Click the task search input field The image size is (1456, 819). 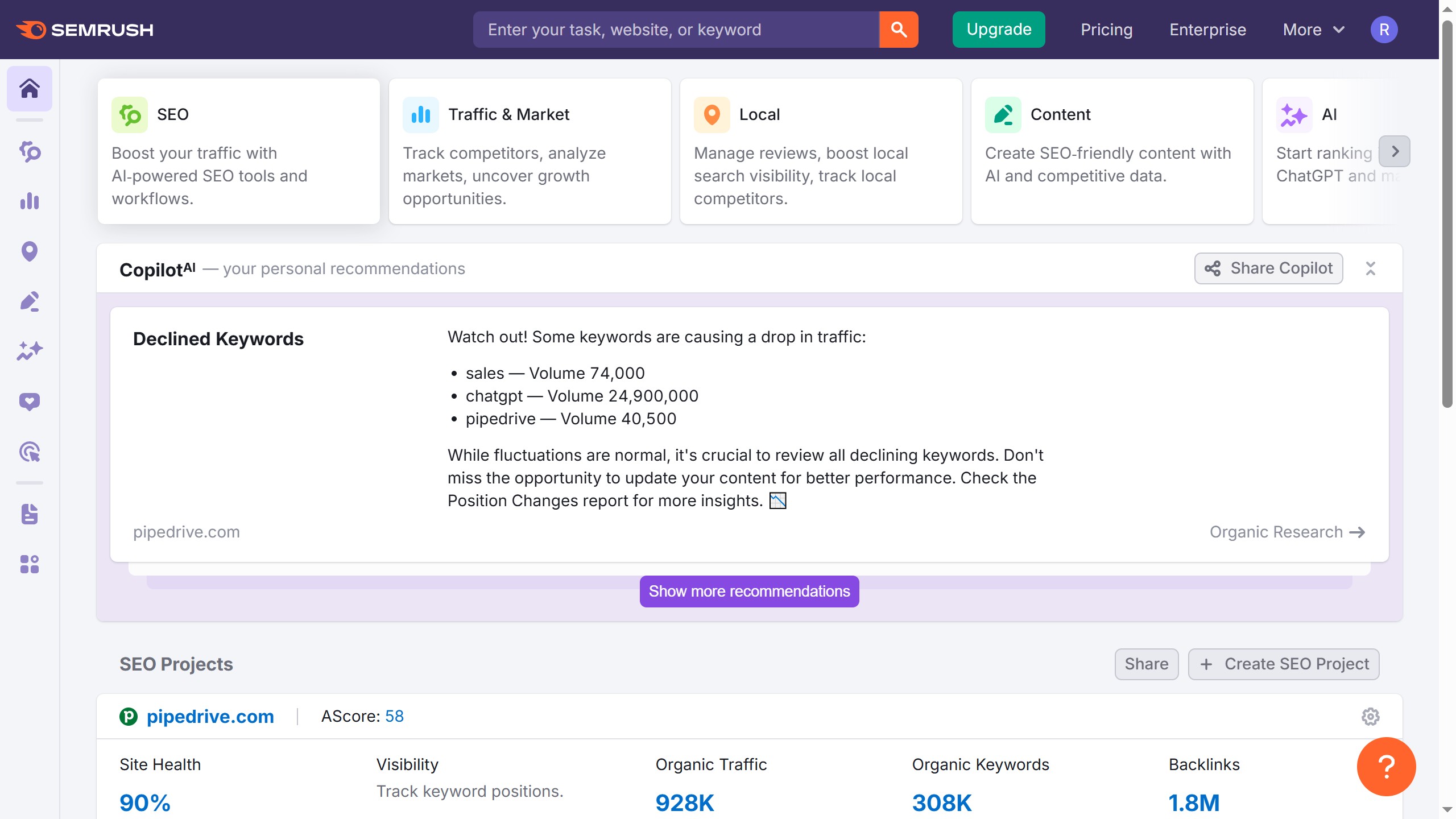click(x=671, y=29)
